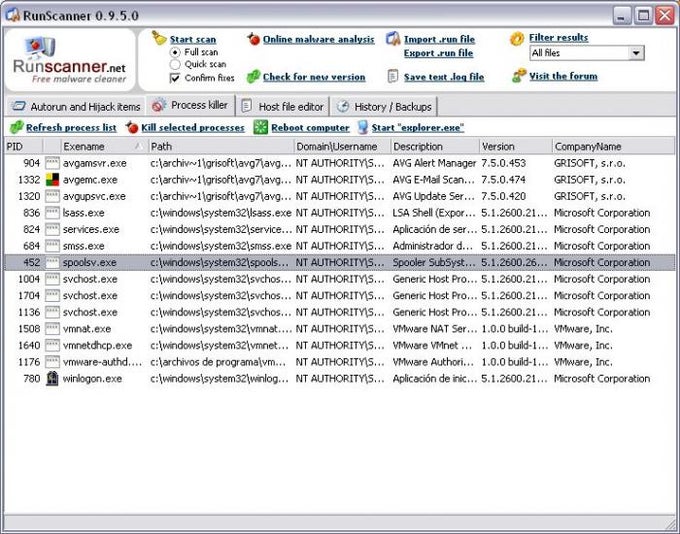
Task: Click the broom icon beside Start scan
Action: tap(159, 38)
